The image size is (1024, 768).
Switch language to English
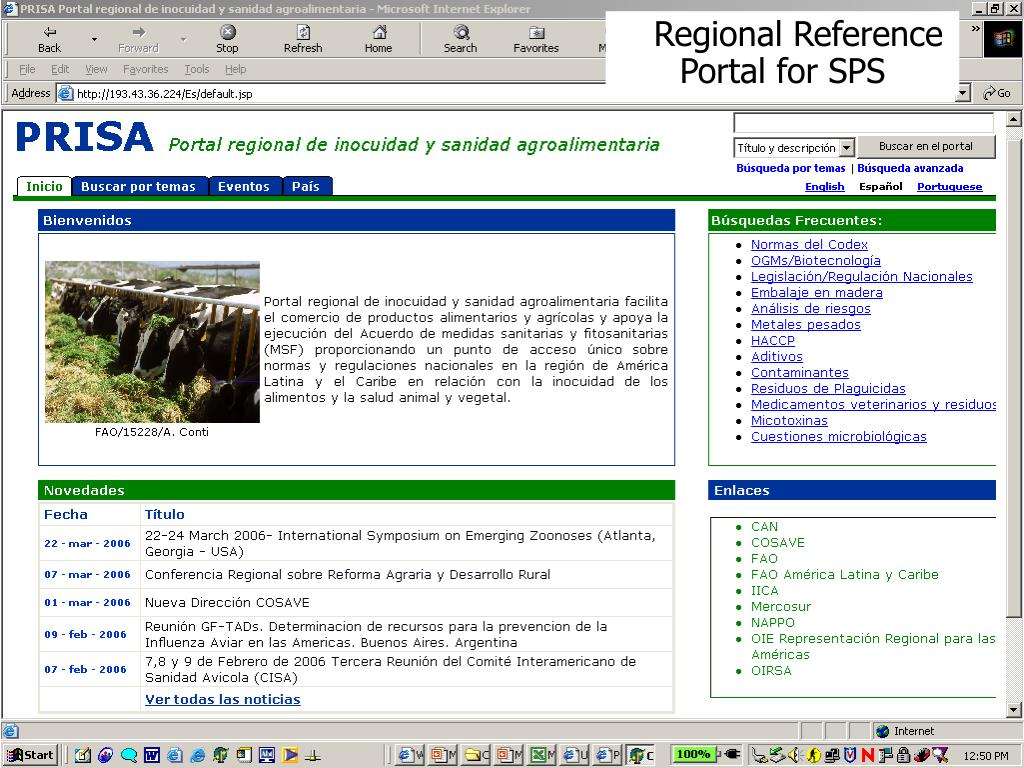coord(825,187)
